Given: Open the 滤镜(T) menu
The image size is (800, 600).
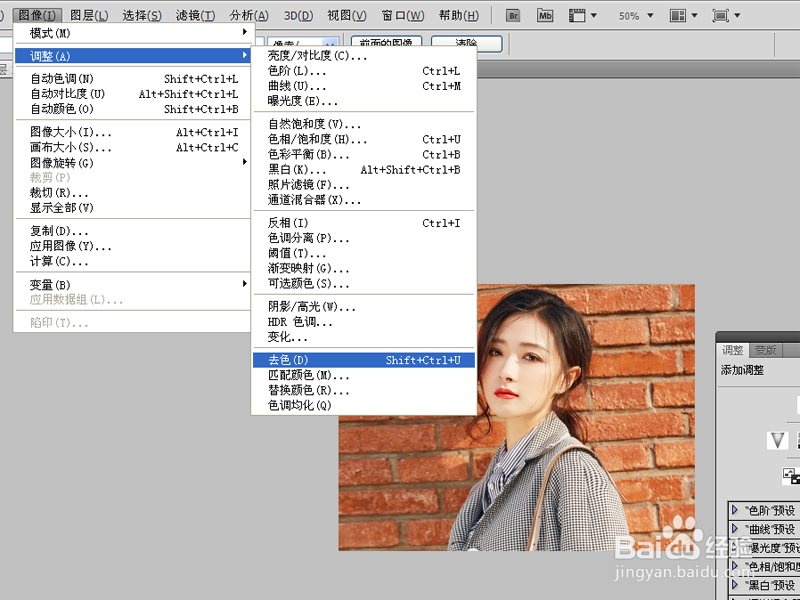Looking at the screenshot, I should [x=195, y=15].
